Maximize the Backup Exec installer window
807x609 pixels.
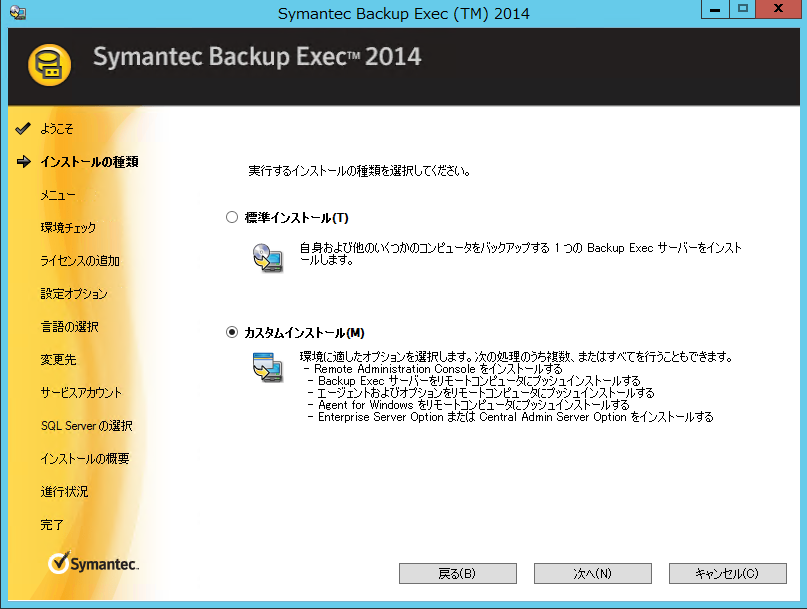tap(743, 9)
